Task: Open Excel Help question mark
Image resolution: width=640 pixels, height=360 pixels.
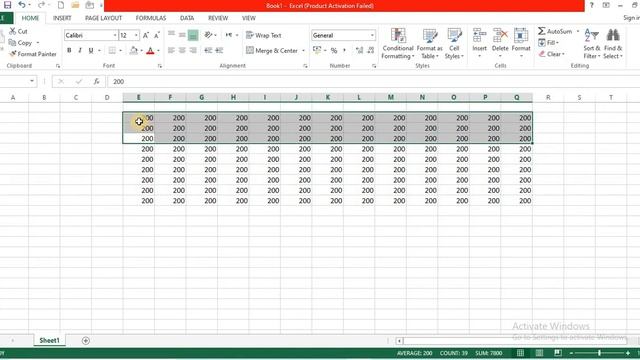Action: pyautogui.click(x=591, y=5)
